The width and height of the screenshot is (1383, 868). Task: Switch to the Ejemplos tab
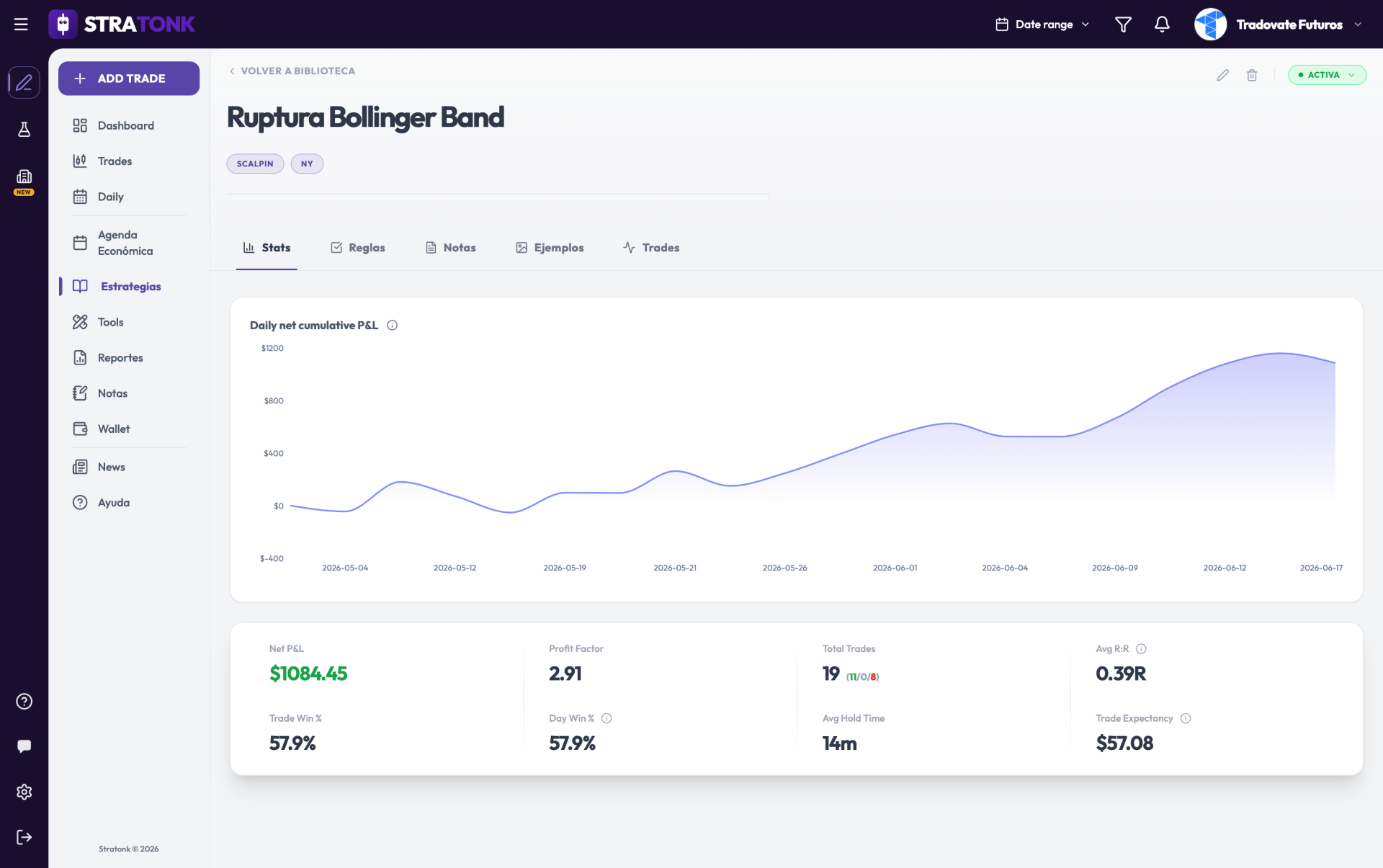click(x=550, y=248)
